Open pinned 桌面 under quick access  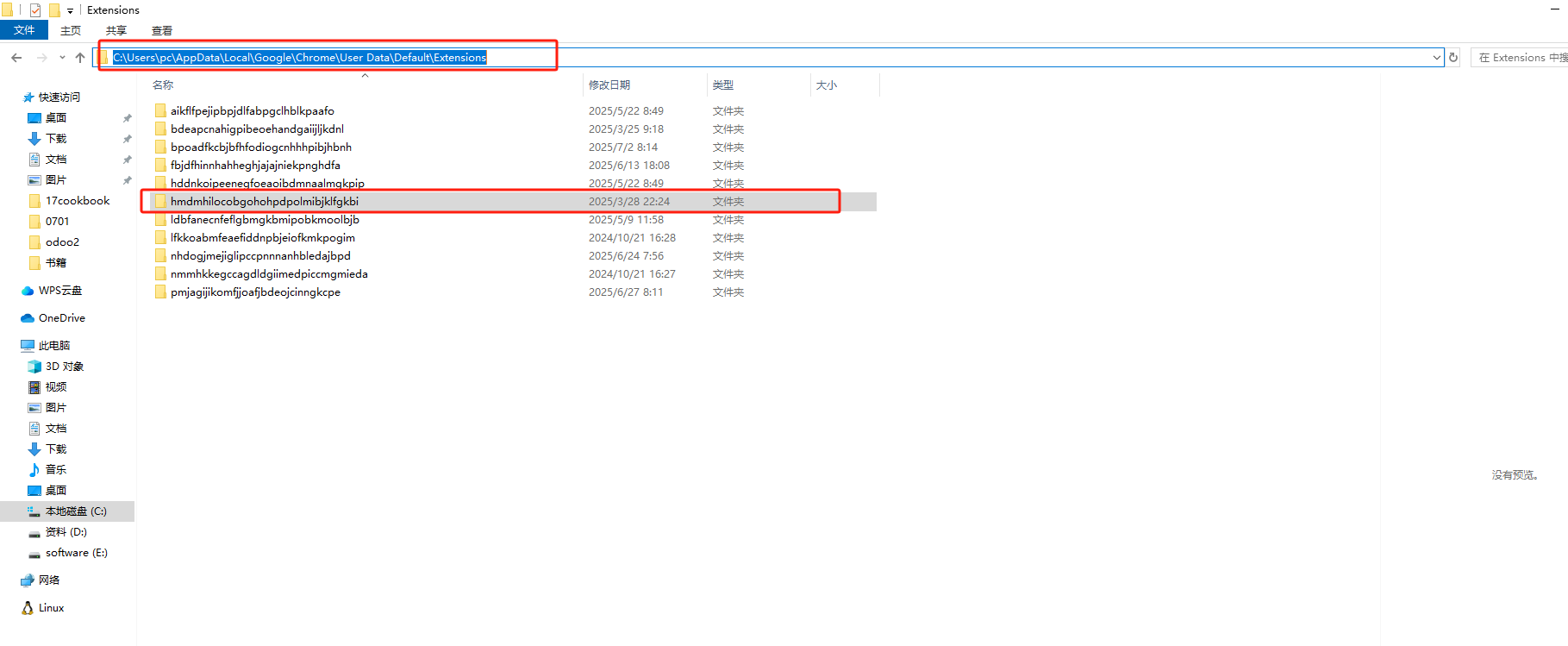pos(56,118)
